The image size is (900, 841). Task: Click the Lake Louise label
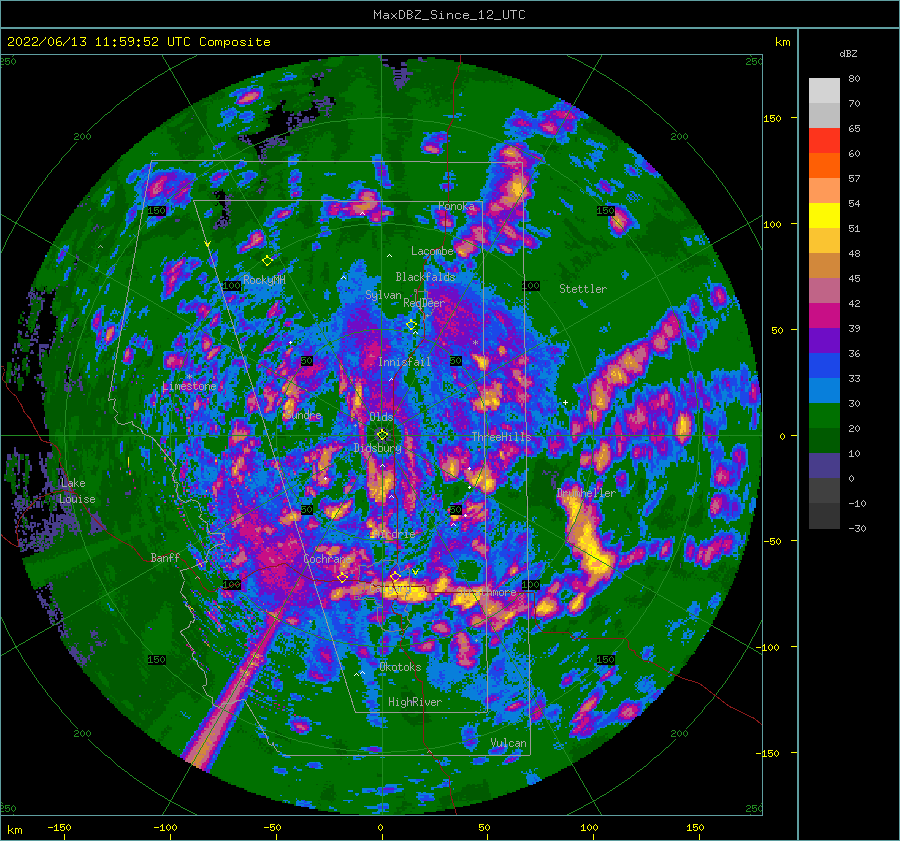tap(77, 491)
